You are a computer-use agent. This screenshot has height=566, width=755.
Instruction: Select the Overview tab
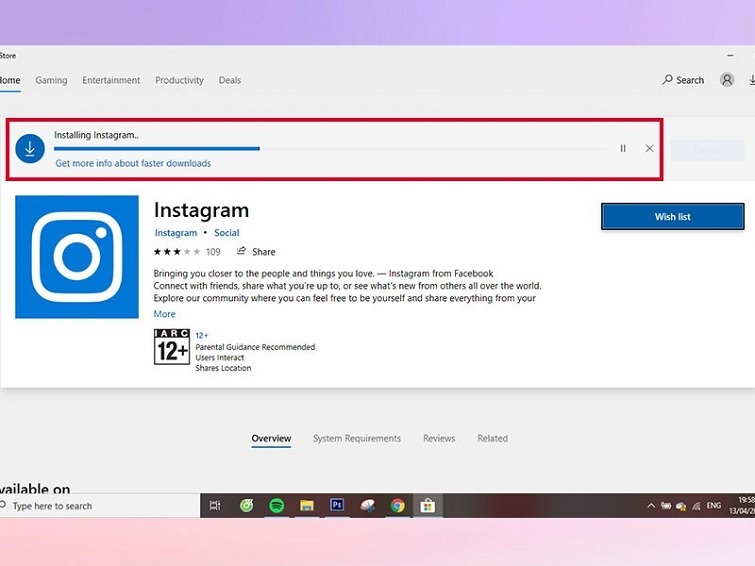271,438
